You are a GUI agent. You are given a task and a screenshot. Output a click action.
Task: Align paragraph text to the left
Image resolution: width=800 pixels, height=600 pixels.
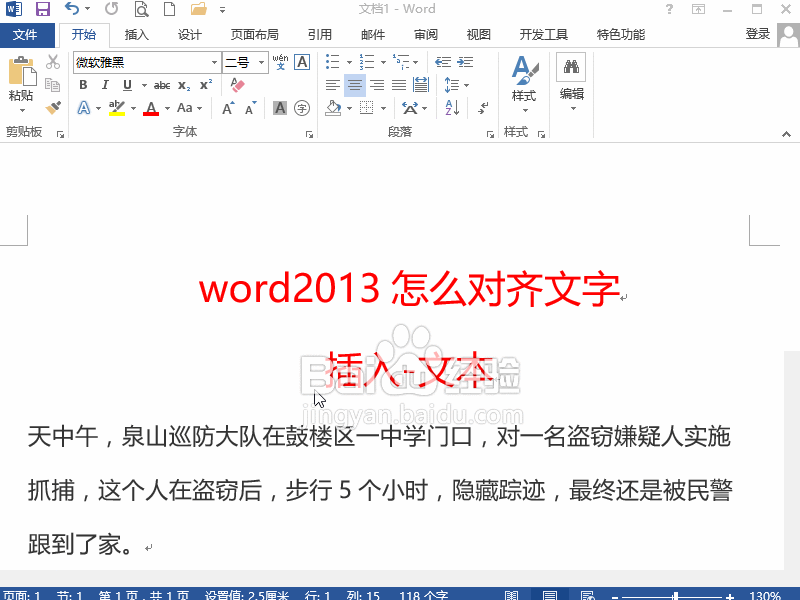(333, 85)
